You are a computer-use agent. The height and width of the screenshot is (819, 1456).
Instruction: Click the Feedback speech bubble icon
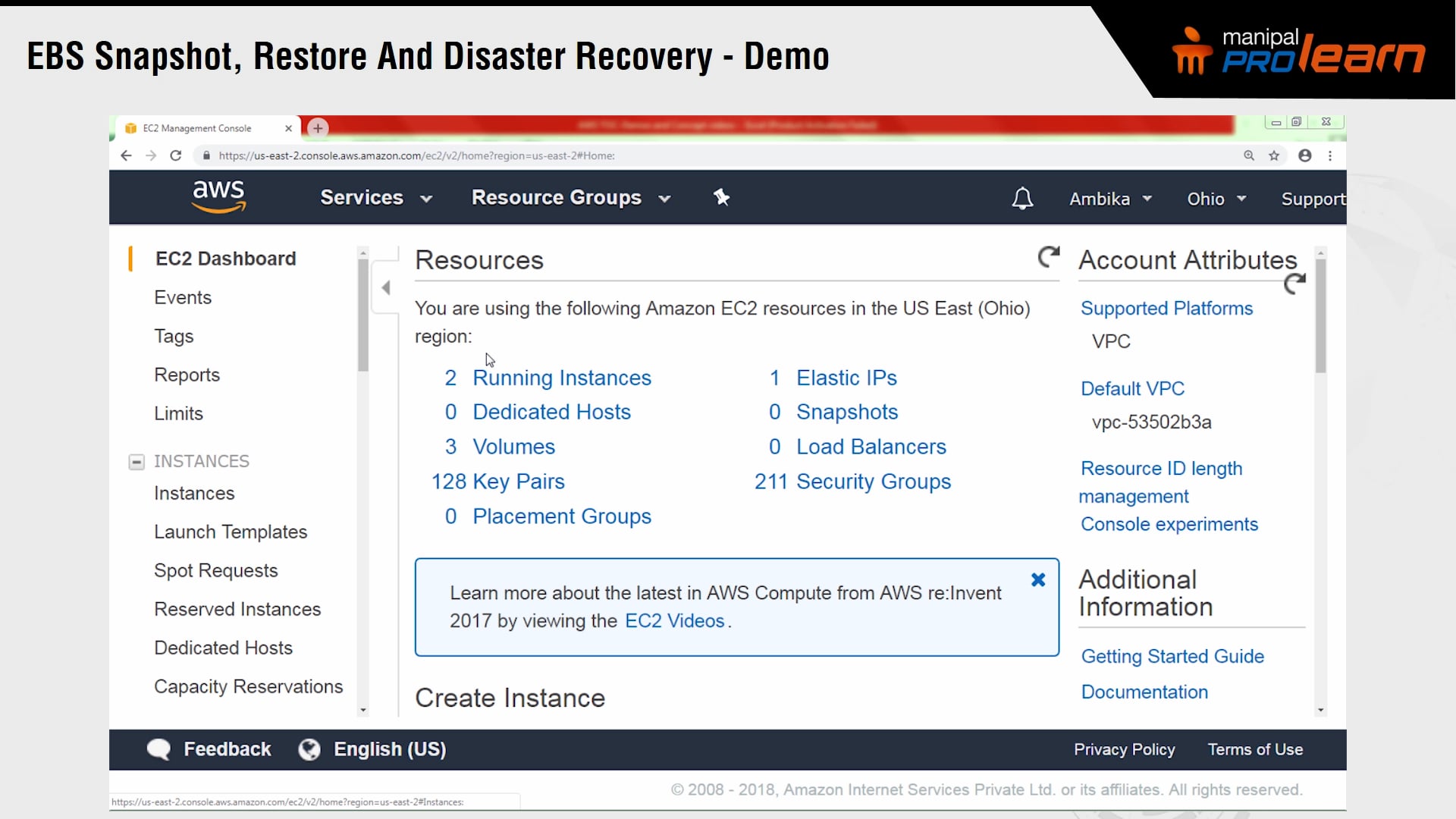[158, 749]
